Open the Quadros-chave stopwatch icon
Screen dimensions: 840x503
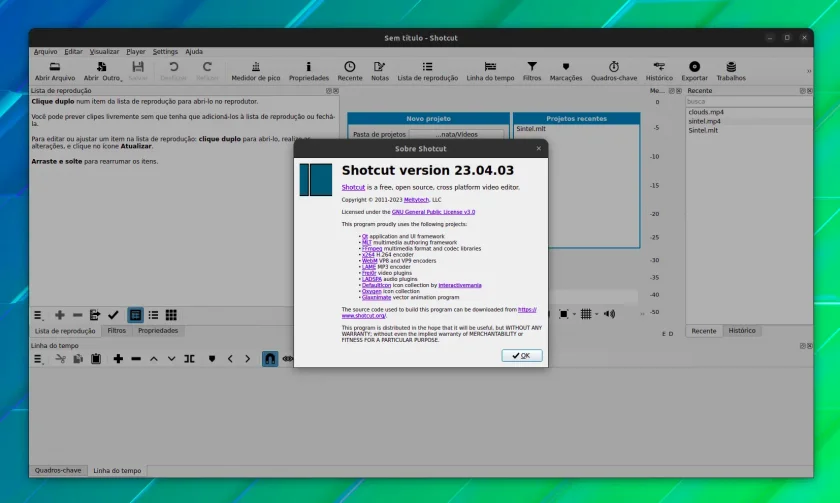[x=614, y=67]
